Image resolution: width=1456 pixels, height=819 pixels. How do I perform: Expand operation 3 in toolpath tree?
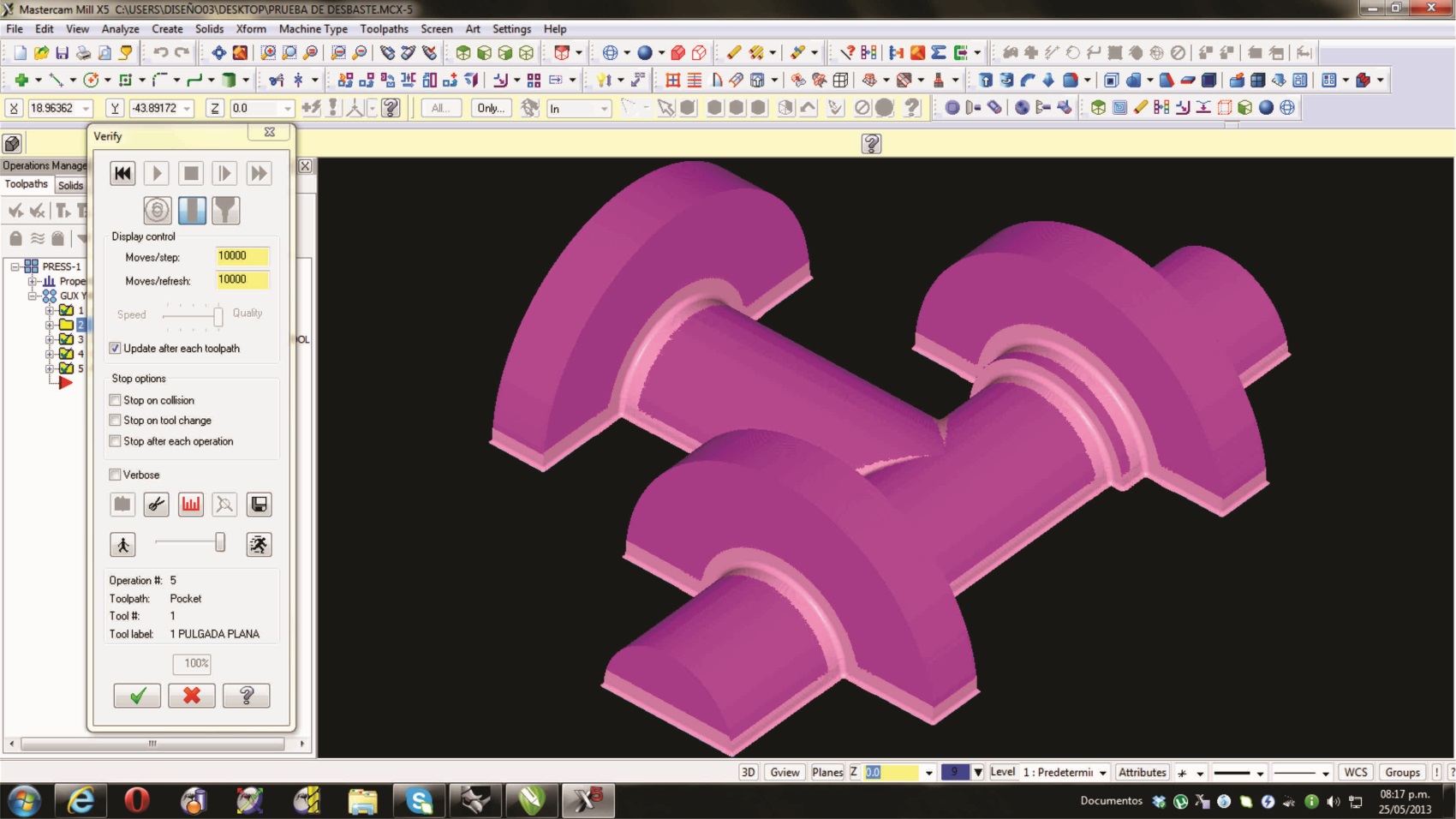click(50, 339)
